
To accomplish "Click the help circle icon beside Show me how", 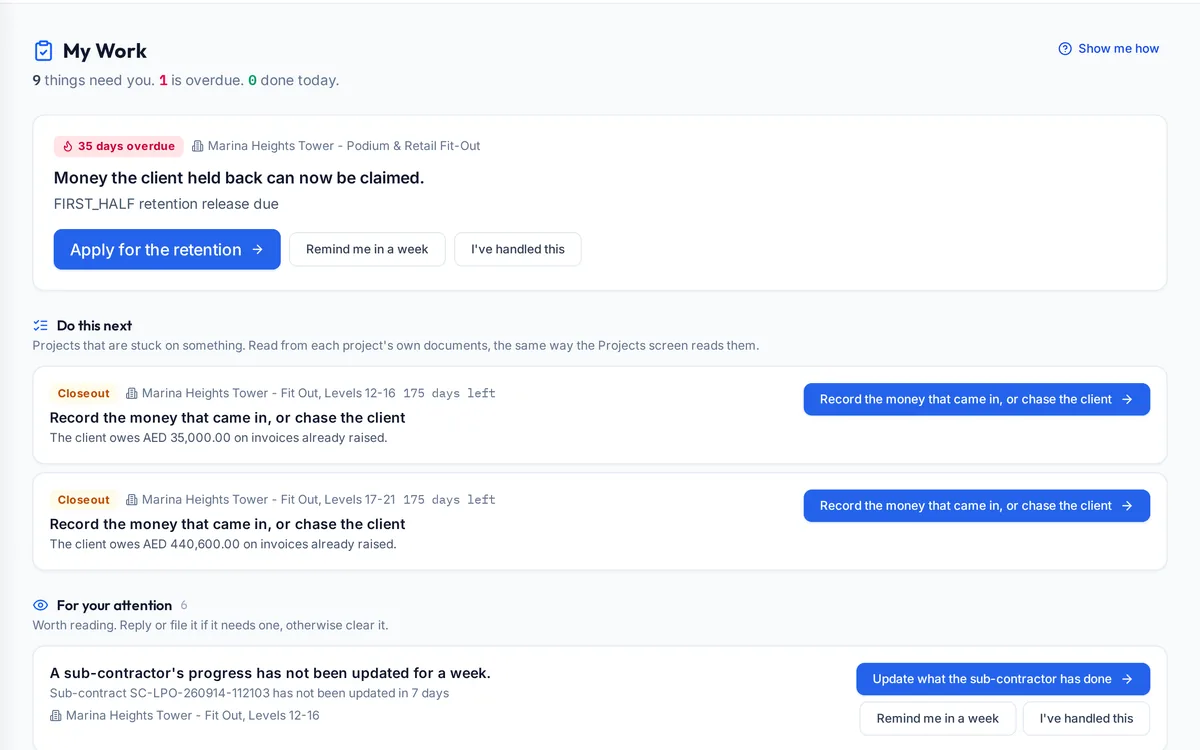I will (1065, 48).
